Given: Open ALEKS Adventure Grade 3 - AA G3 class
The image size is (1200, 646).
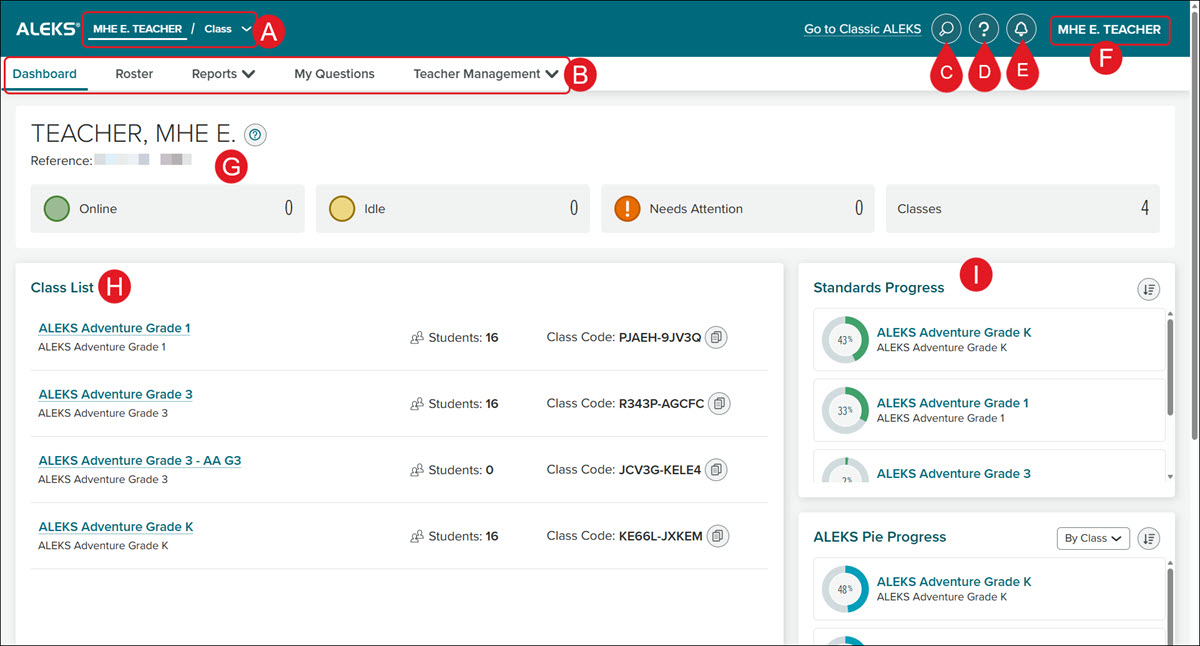Looking at the screenshot, I should 140,460.
